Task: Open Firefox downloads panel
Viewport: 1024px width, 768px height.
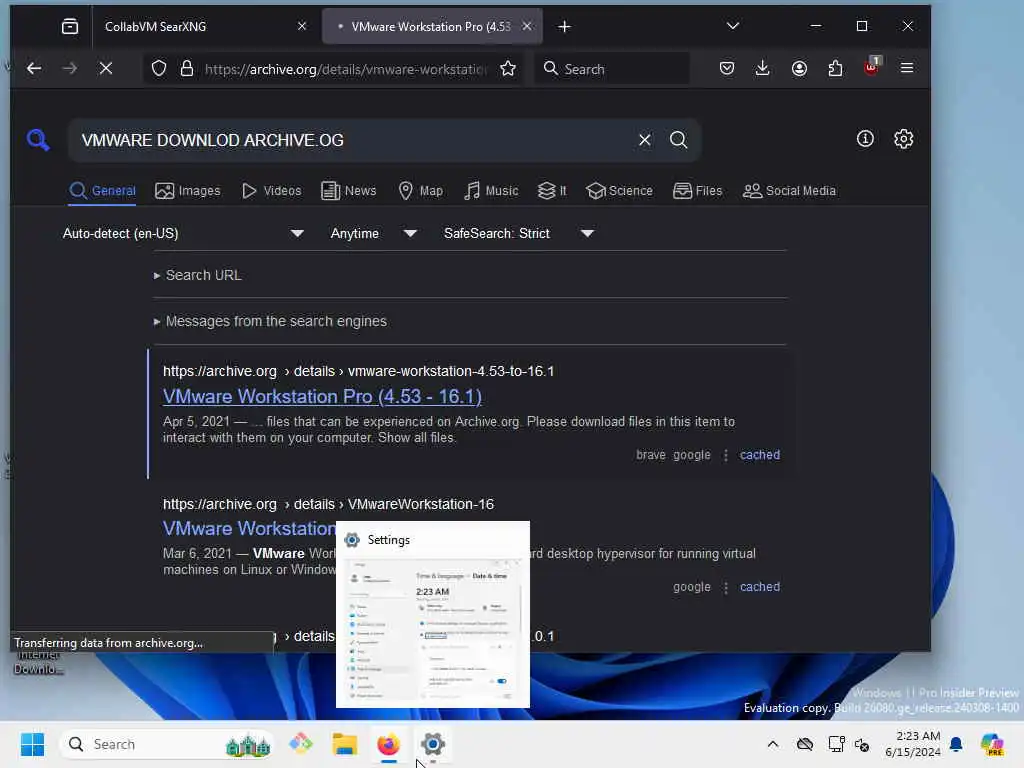Action: (x=762, y=69)
